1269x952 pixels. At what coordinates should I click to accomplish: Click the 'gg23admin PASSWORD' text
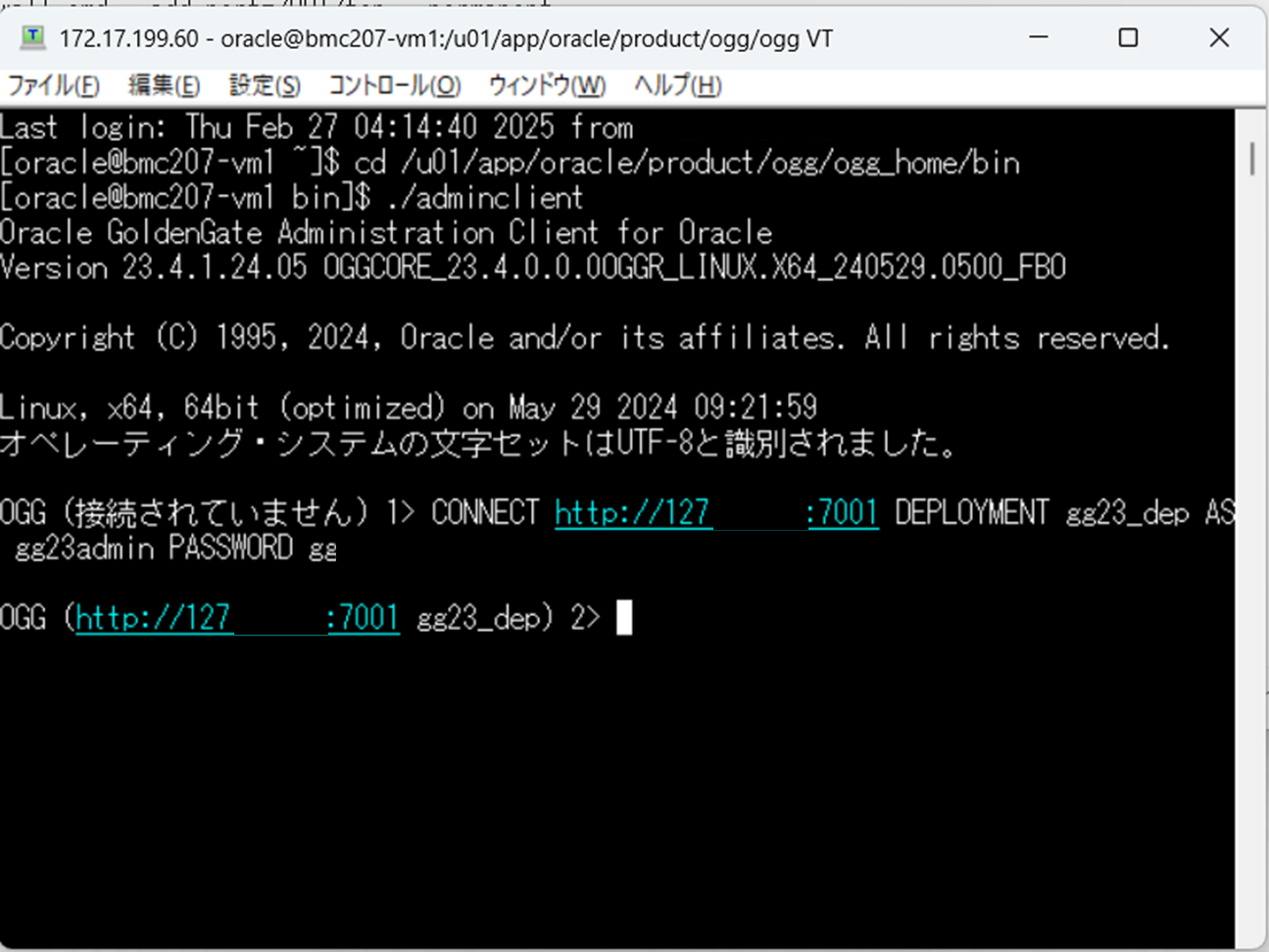154,547
